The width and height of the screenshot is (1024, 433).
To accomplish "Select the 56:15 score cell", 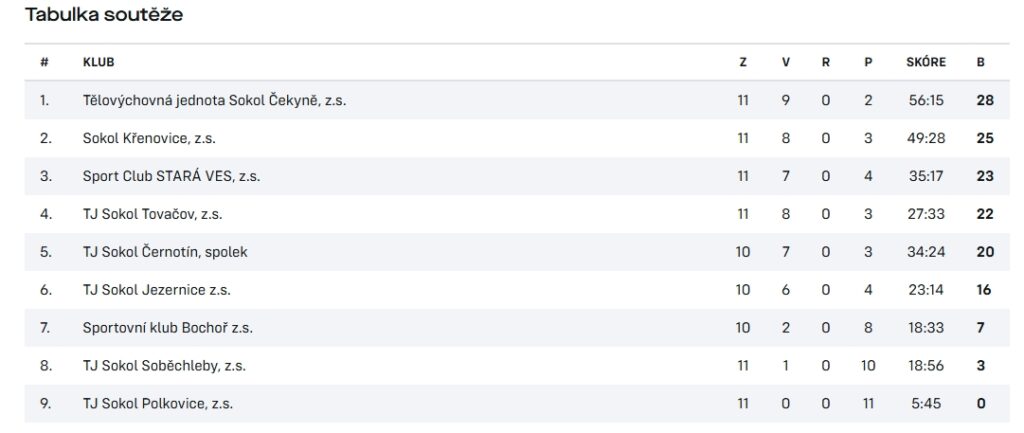I will point(926,101).
